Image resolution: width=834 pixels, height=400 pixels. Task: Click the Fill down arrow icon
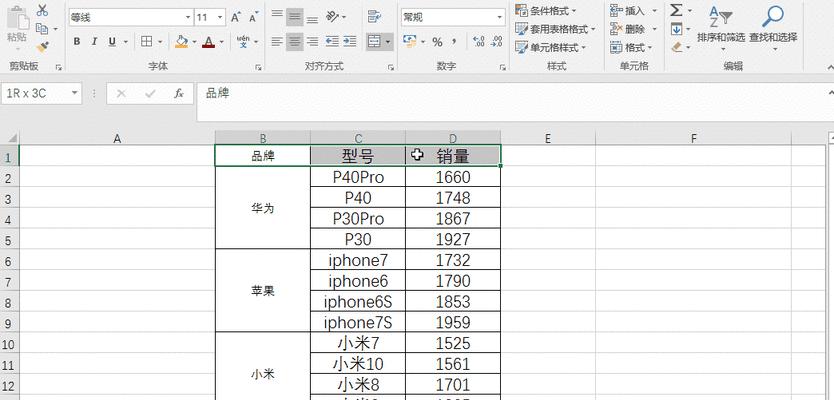click(x=676, y=29)
